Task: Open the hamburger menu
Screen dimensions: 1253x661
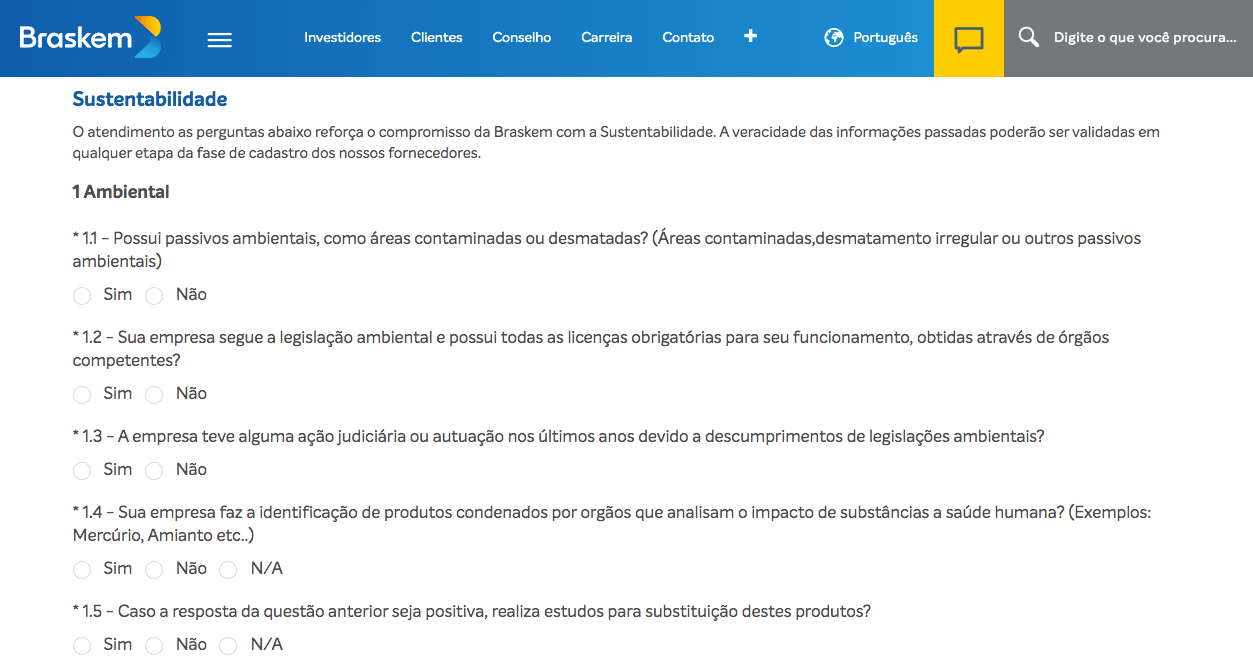Action: 219,39
